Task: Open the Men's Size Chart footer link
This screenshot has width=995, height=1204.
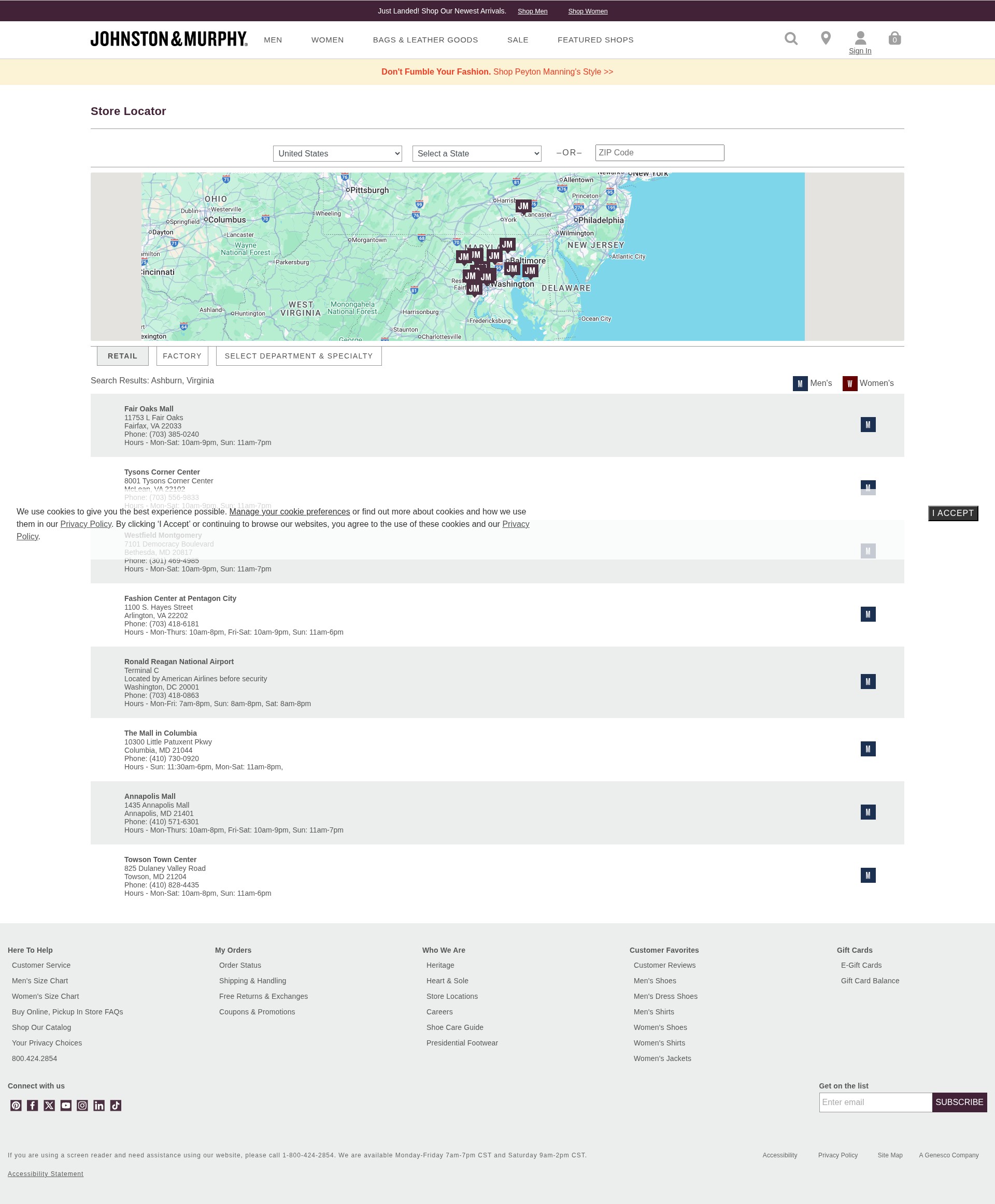Action: tap(40, 981)
